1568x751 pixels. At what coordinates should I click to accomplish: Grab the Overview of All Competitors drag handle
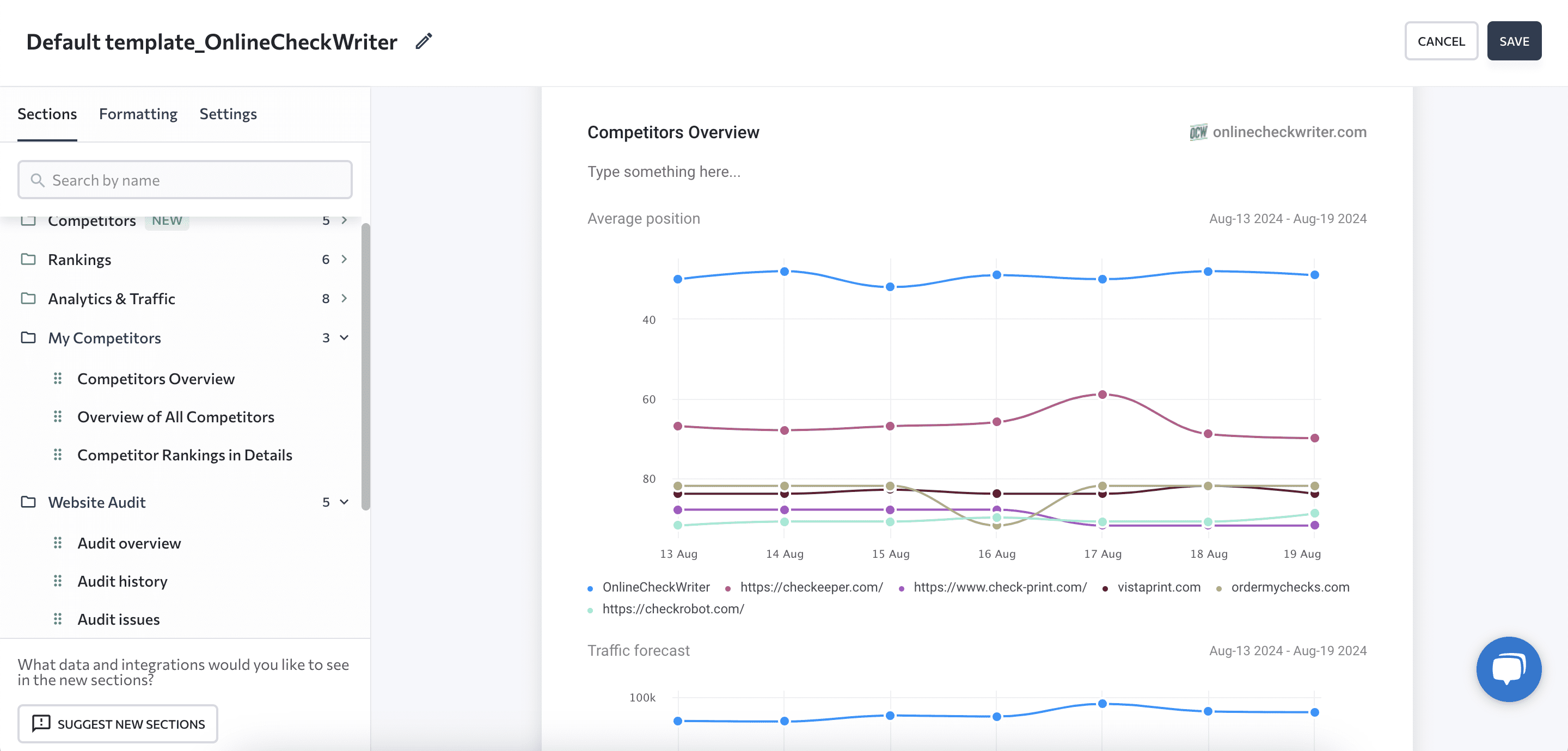(57, 416)
